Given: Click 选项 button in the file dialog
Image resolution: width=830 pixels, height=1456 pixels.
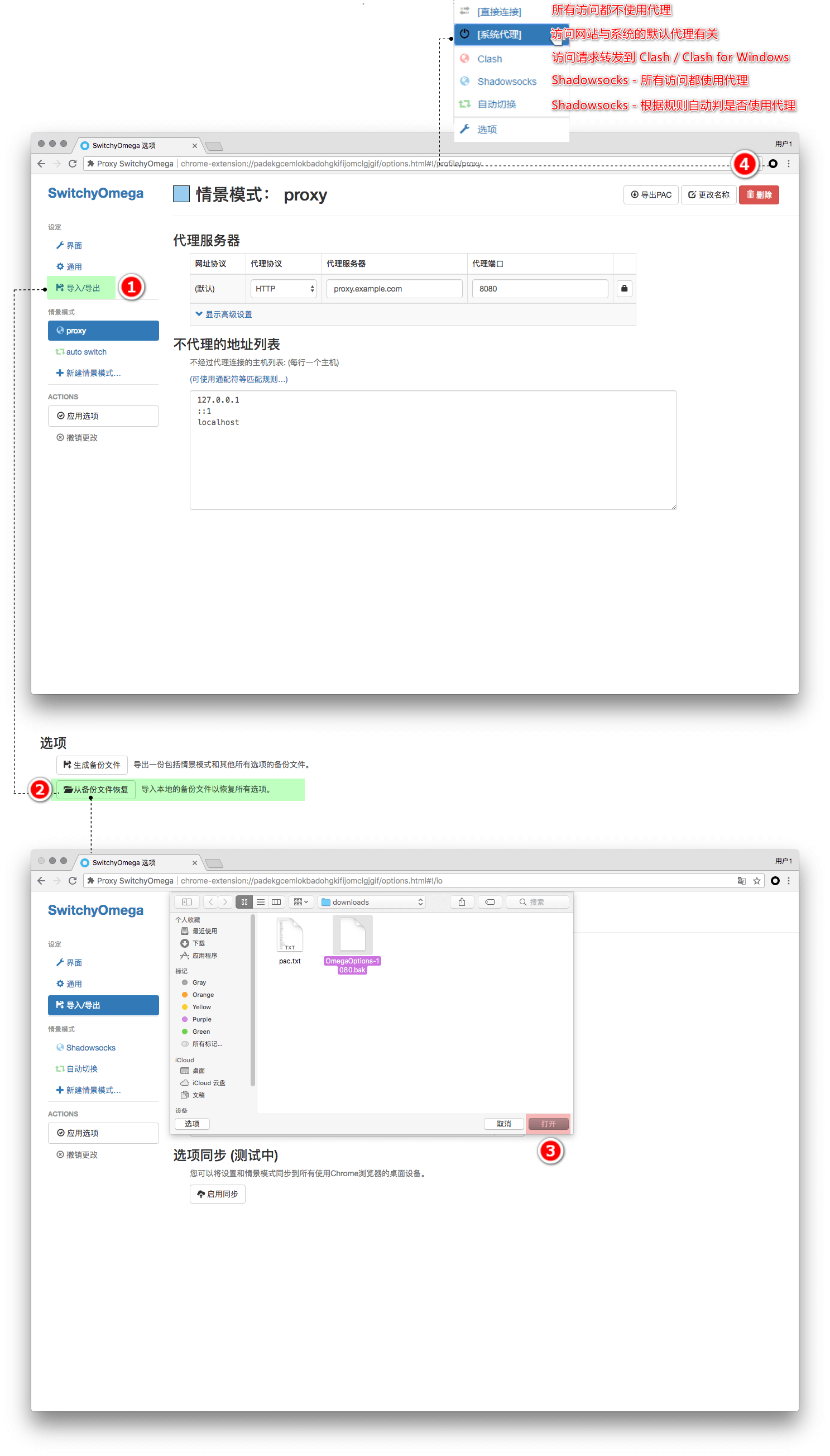Looking at the screenshot, I should (192, 1124).
